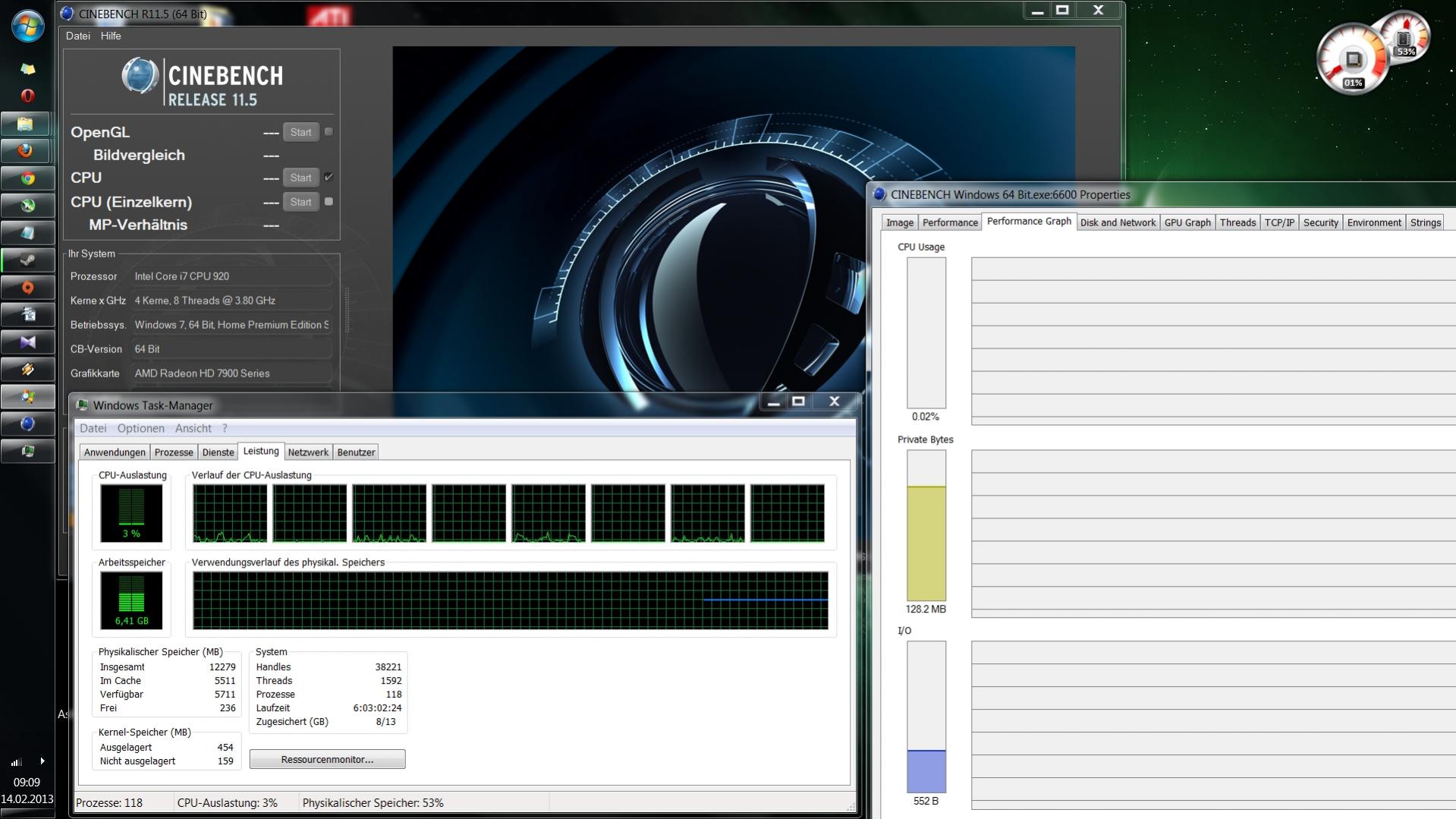Switch to Google Chrome in the taskbar
The height and width of the screenshot is (819, 1456).
coord(27,178)
